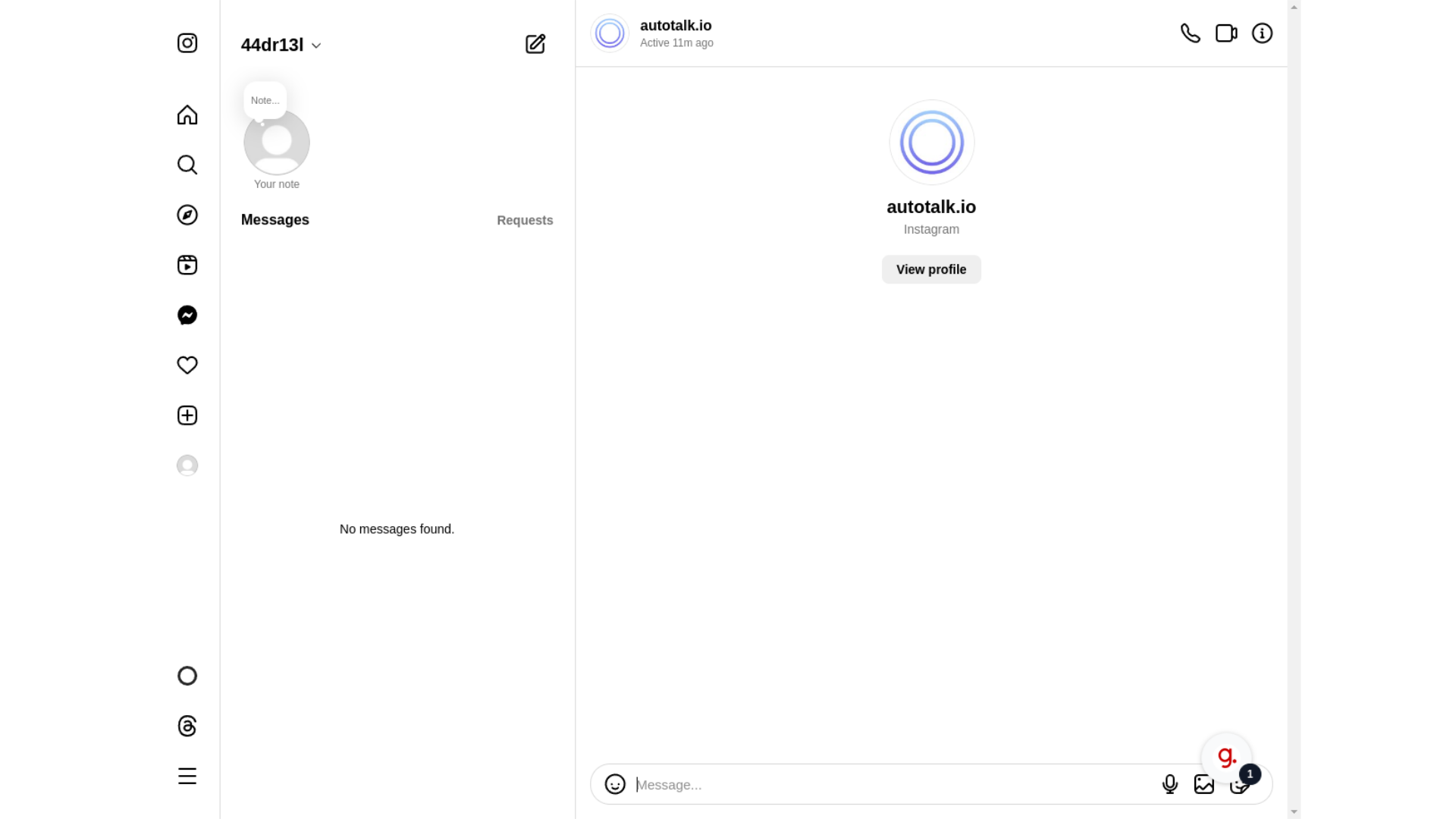Click the scrollbar up arrow
Viewport: 1456px width, 819px height.
pyautogui.click(x=1294, y=7)
